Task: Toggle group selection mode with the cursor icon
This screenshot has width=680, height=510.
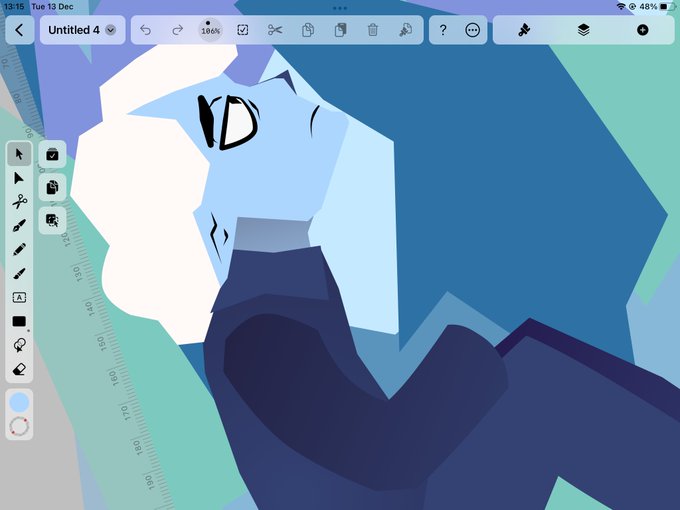Action: (52, 220)
